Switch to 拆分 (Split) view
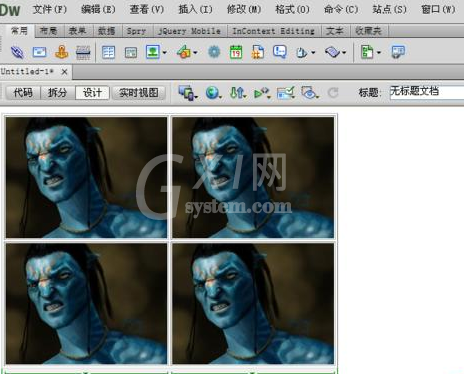 click(57, 93)
